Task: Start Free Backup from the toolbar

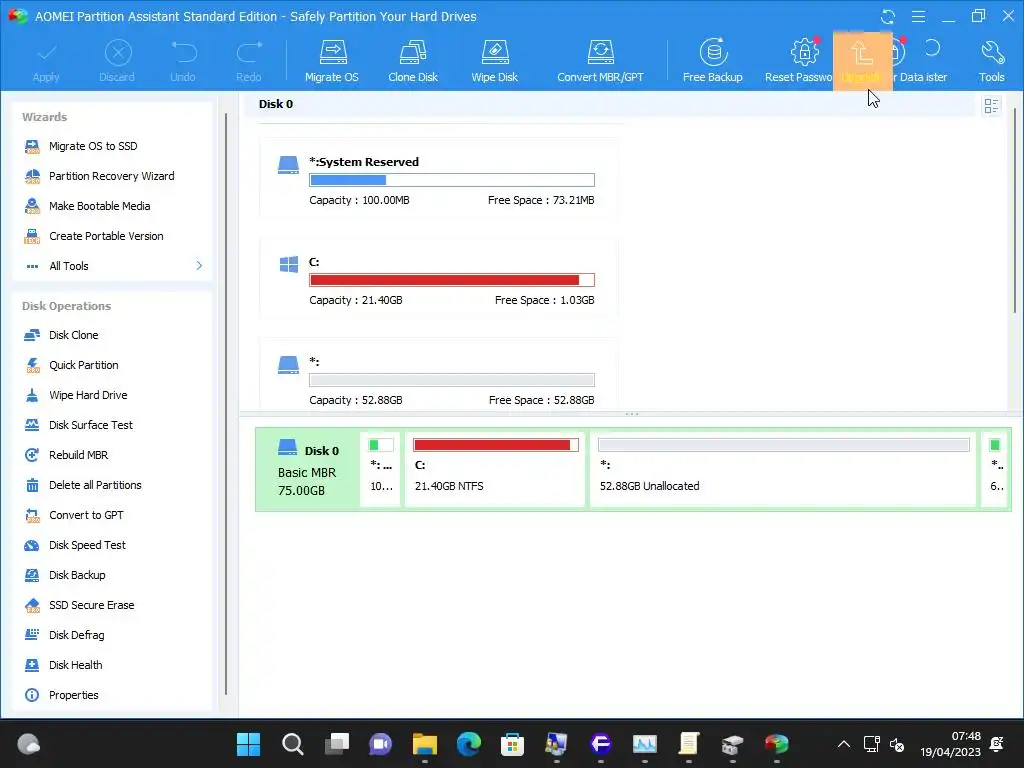Action: (x=712, y=61)
